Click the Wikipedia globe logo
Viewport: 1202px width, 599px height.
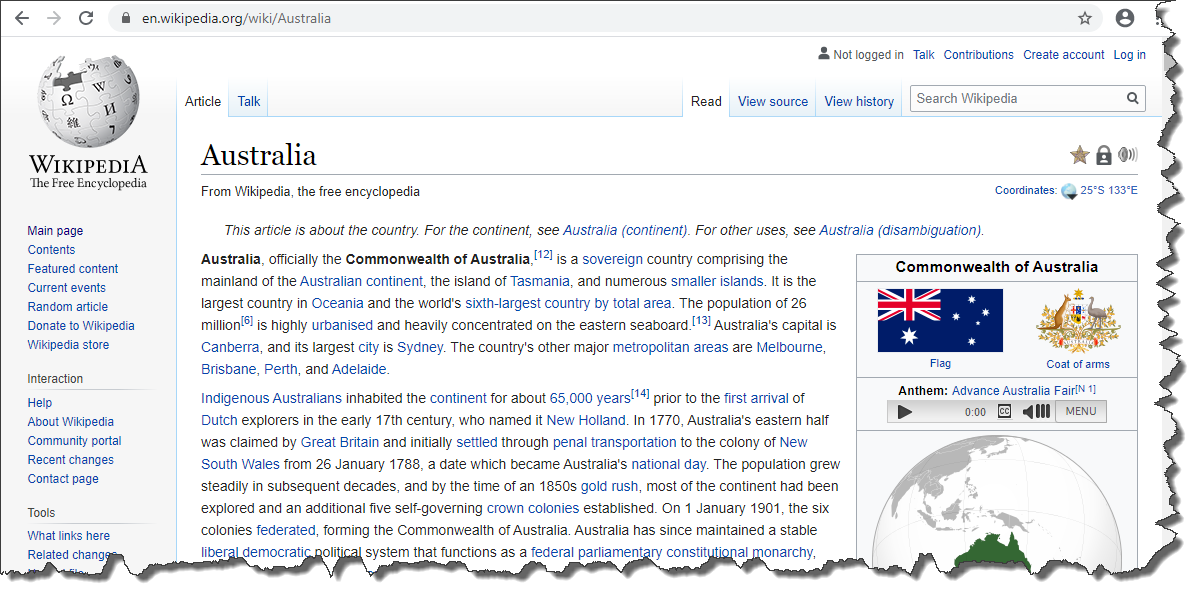[88, 103]
